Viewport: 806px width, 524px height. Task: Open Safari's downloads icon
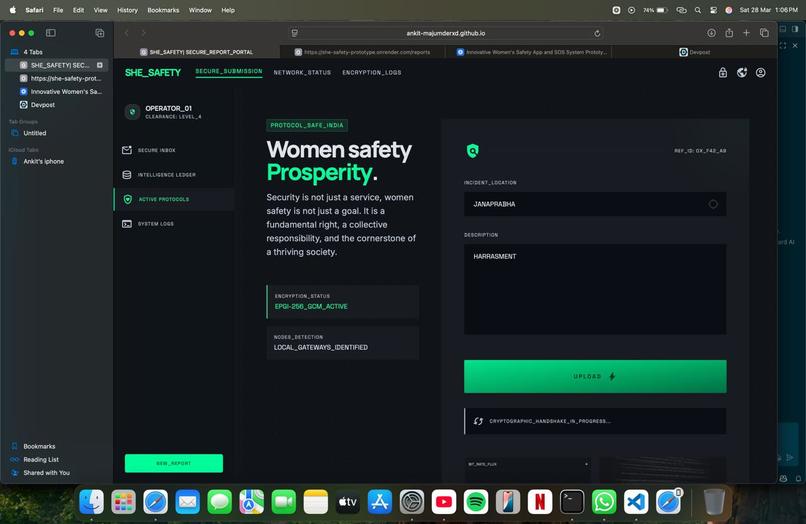(711, 33)
